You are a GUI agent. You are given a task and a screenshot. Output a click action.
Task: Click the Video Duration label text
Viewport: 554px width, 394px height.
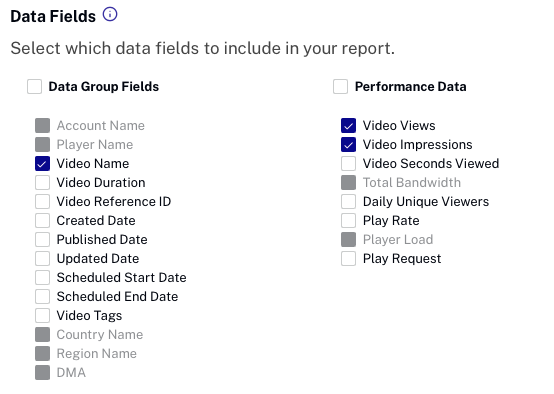(101, 183)
